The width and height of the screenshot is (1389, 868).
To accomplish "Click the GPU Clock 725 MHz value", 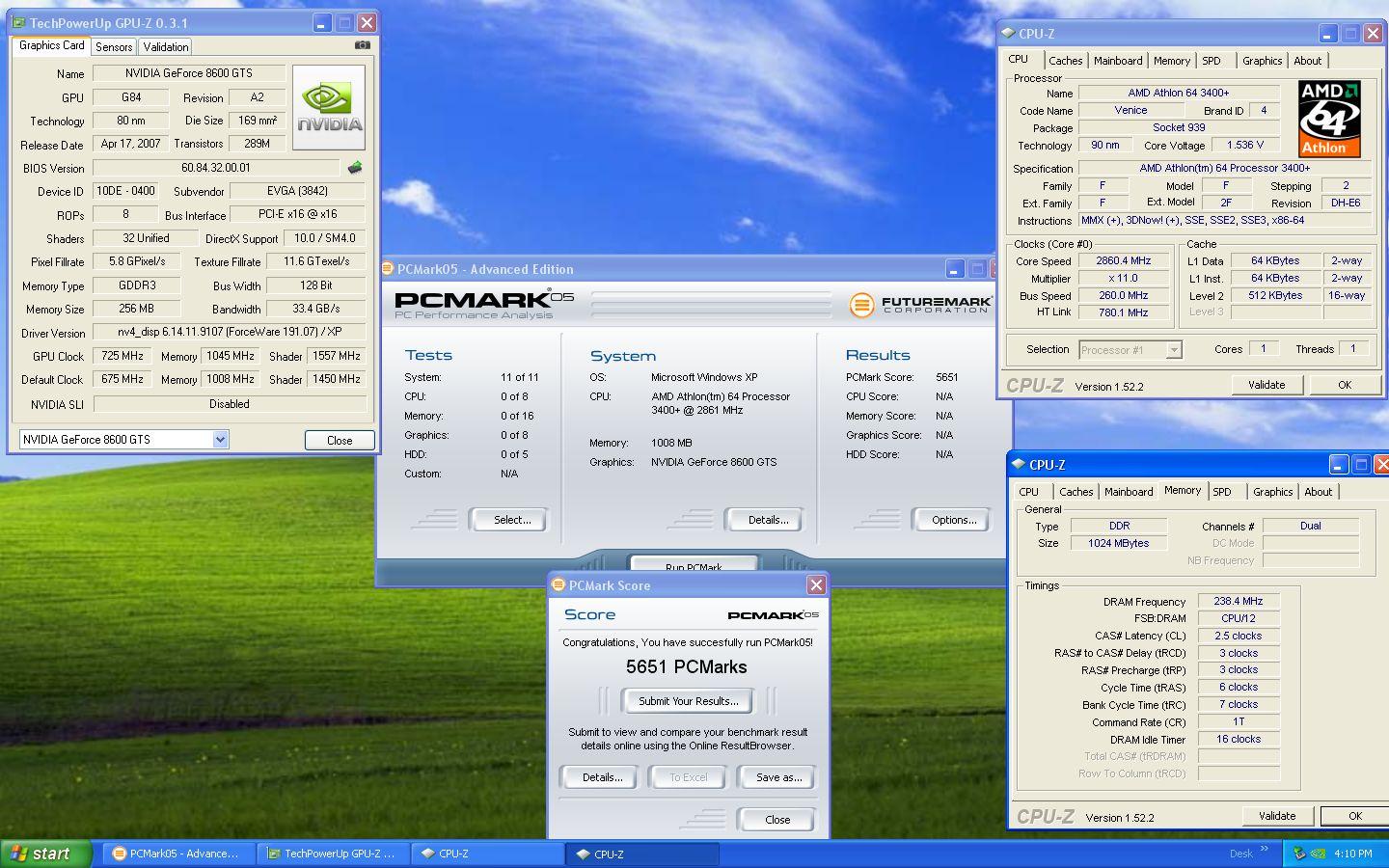I will 123,356.
